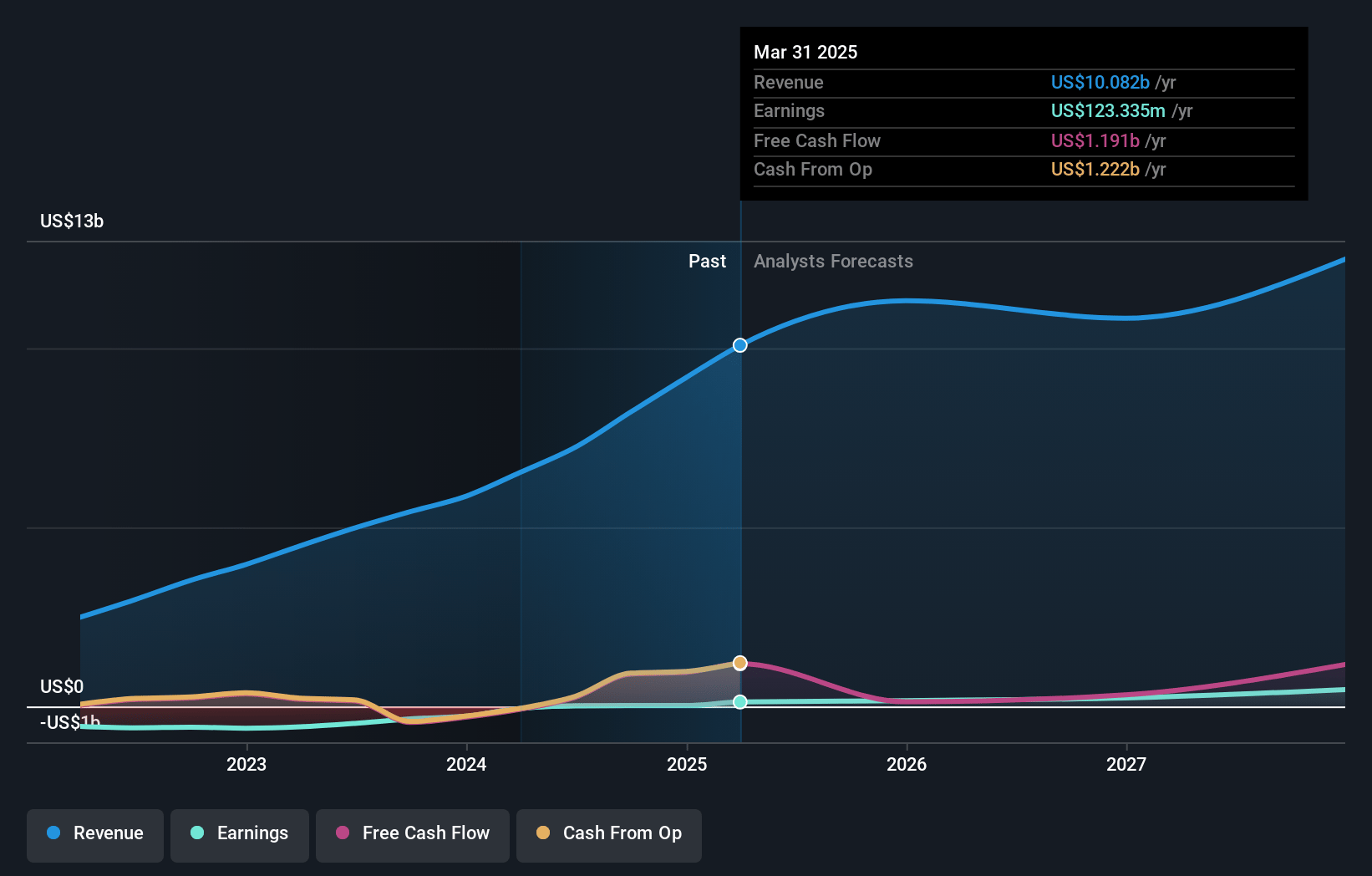Screen dimensions: 1372x876
Task: Click the Revenue row label in tooltip
Action: 788,82
